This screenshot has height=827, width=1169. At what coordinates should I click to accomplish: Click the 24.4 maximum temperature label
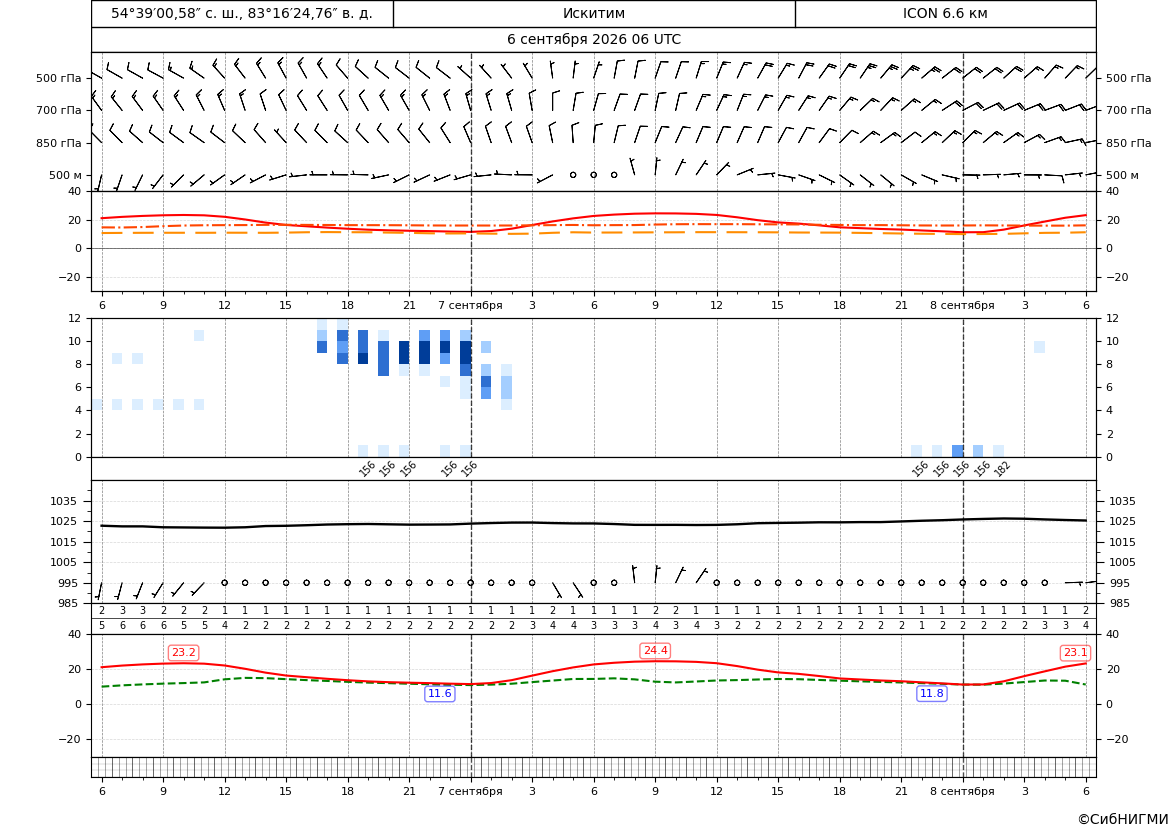click(655, 650)
